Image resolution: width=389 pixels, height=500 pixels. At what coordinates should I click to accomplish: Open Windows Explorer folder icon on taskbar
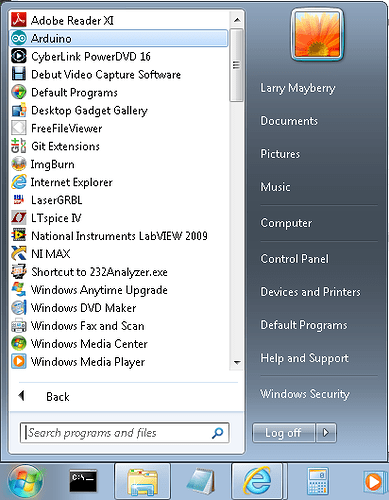142,482
